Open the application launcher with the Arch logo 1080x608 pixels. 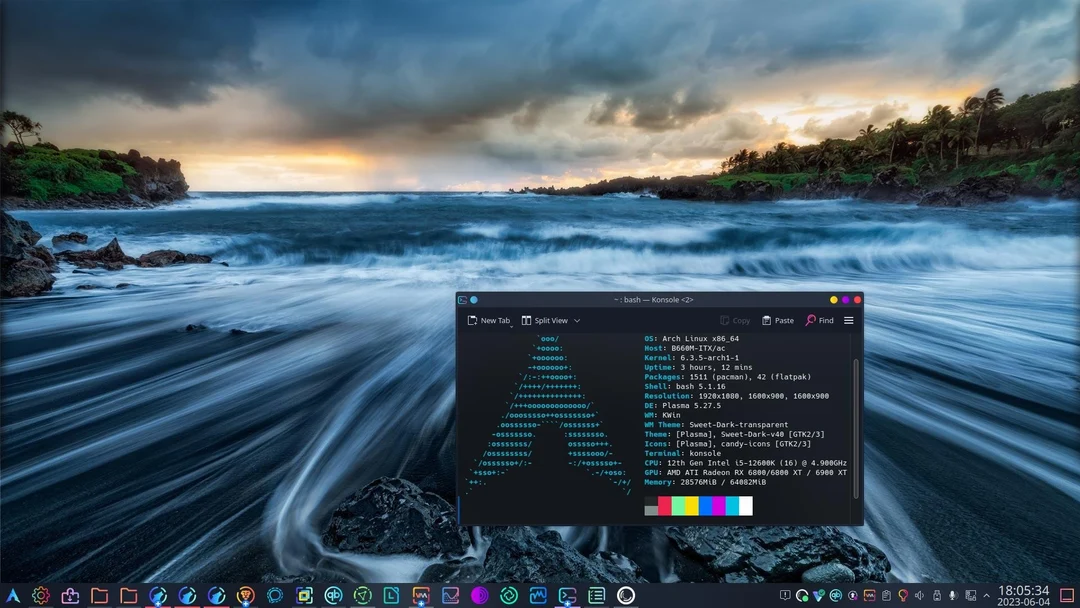tap(14, 595)
